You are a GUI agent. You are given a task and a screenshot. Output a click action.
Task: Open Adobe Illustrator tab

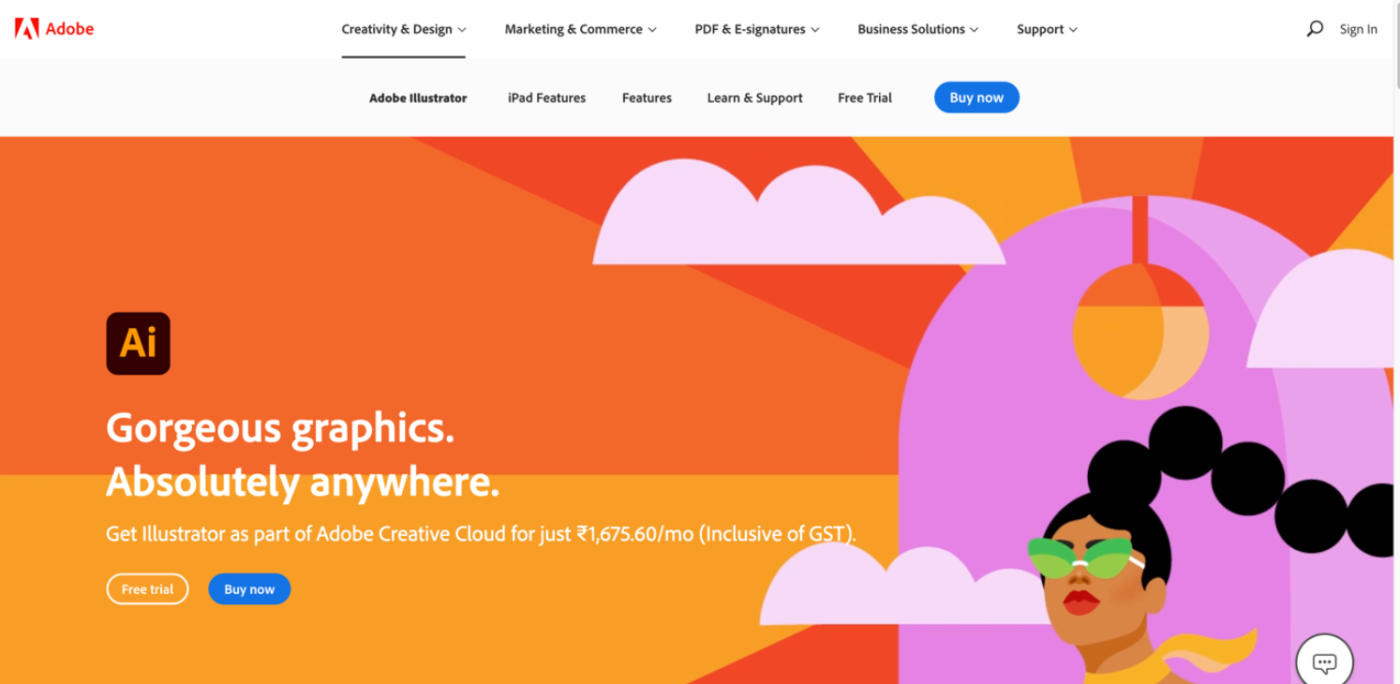[x=418, y=98]
